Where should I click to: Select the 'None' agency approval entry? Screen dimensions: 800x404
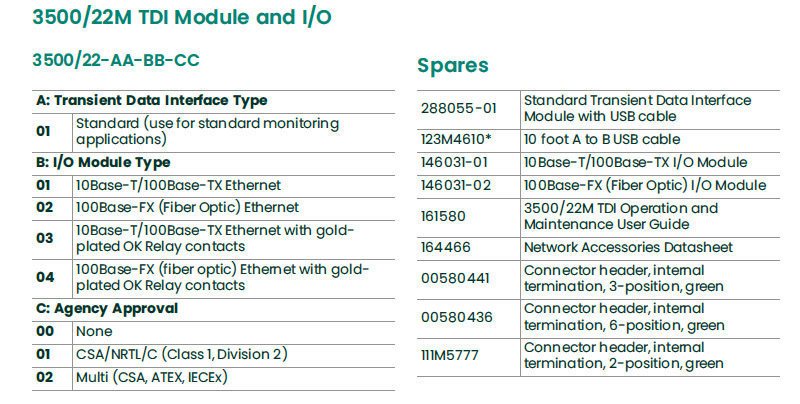(94, 331)
